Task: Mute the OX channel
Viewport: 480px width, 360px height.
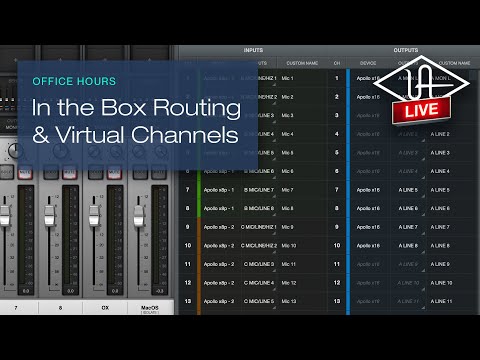Action: click(114, 173)
